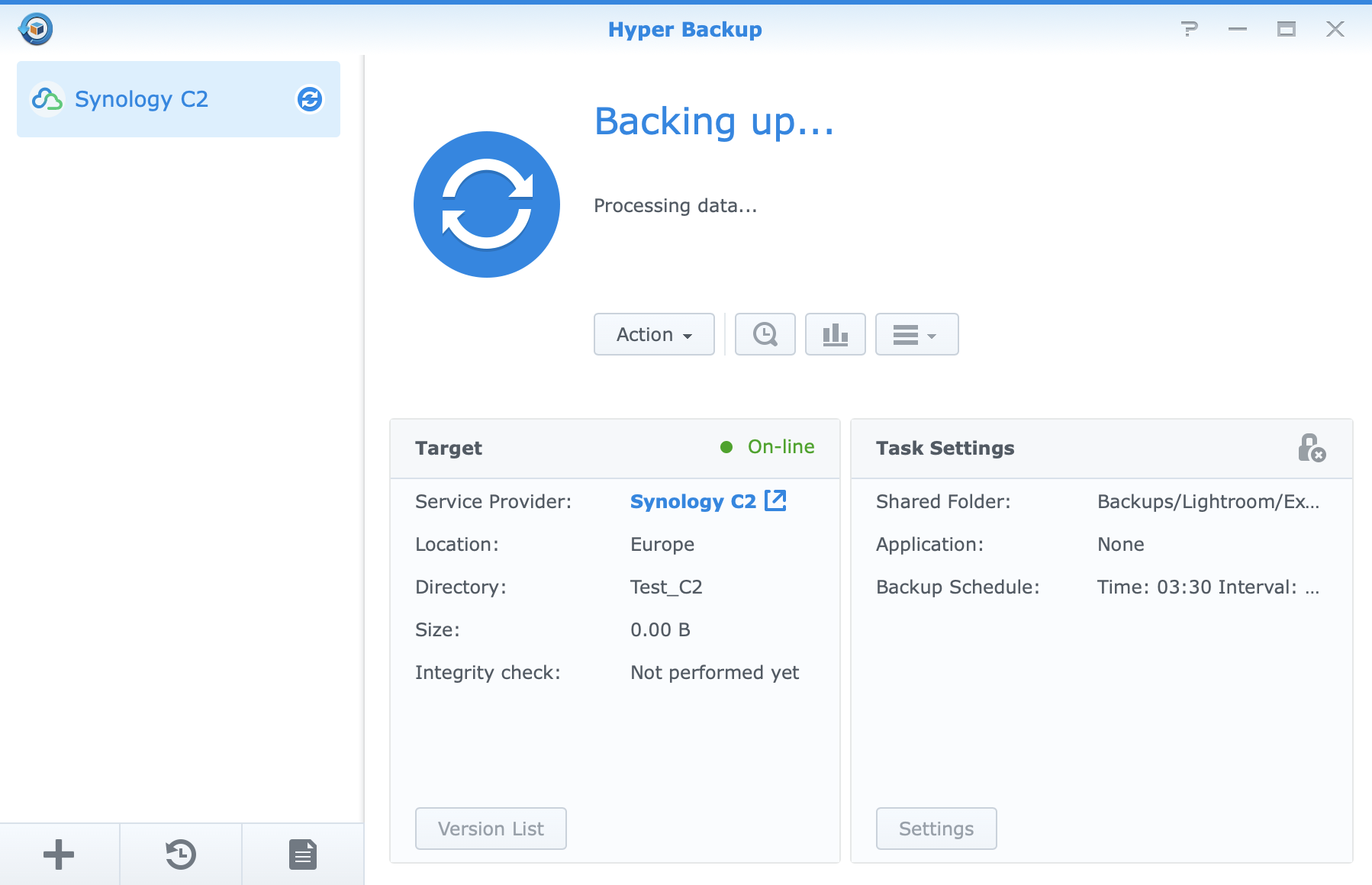The height and width of the screenshot is (885, 1372).
Task: Click the 'None' application value
Action: click(x=1120, y=544)
